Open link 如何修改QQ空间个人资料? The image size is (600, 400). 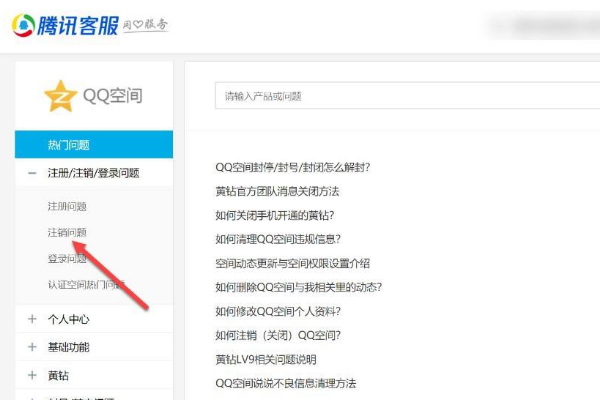(x=278, y=311)
